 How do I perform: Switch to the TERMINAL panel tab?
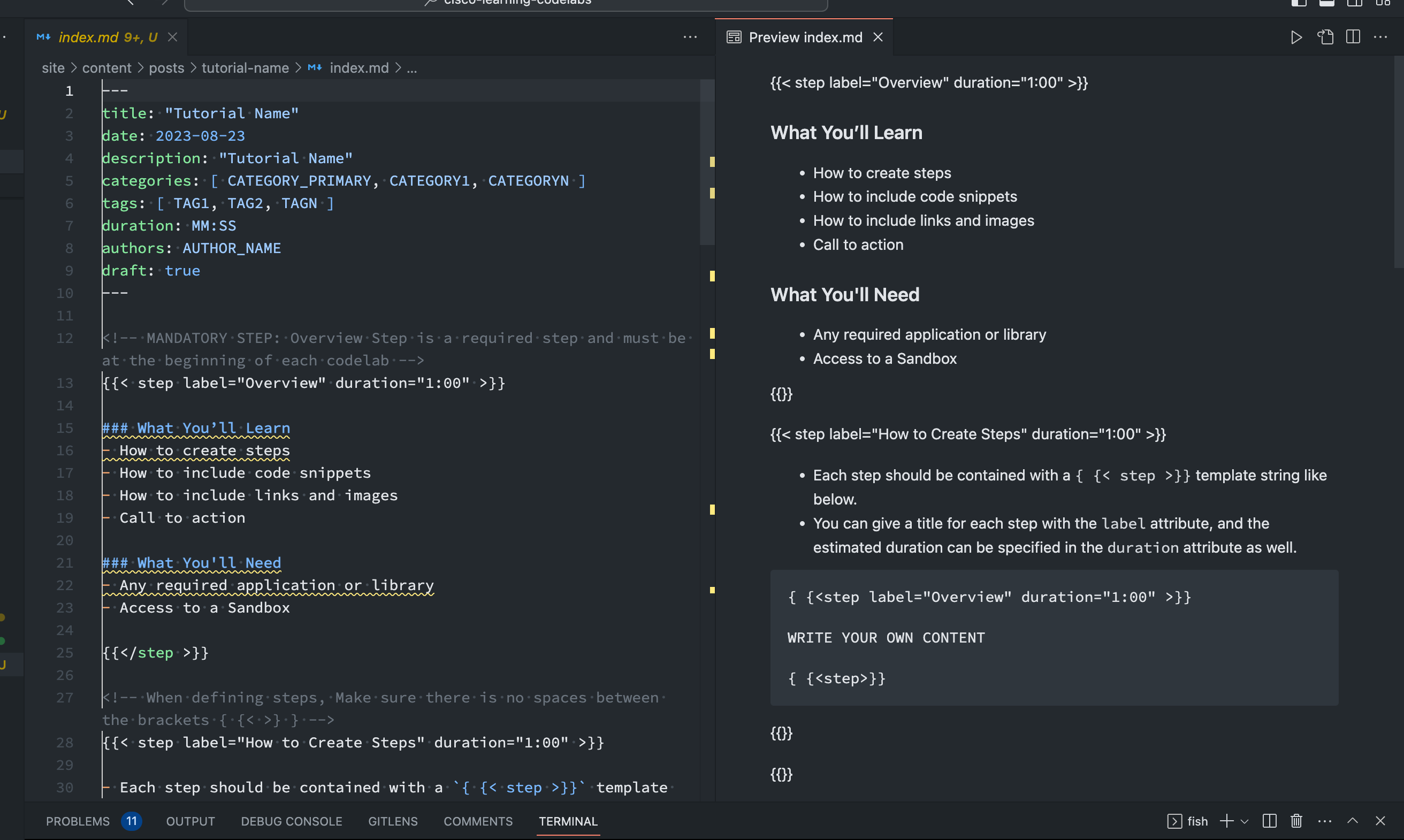(568, 821)
